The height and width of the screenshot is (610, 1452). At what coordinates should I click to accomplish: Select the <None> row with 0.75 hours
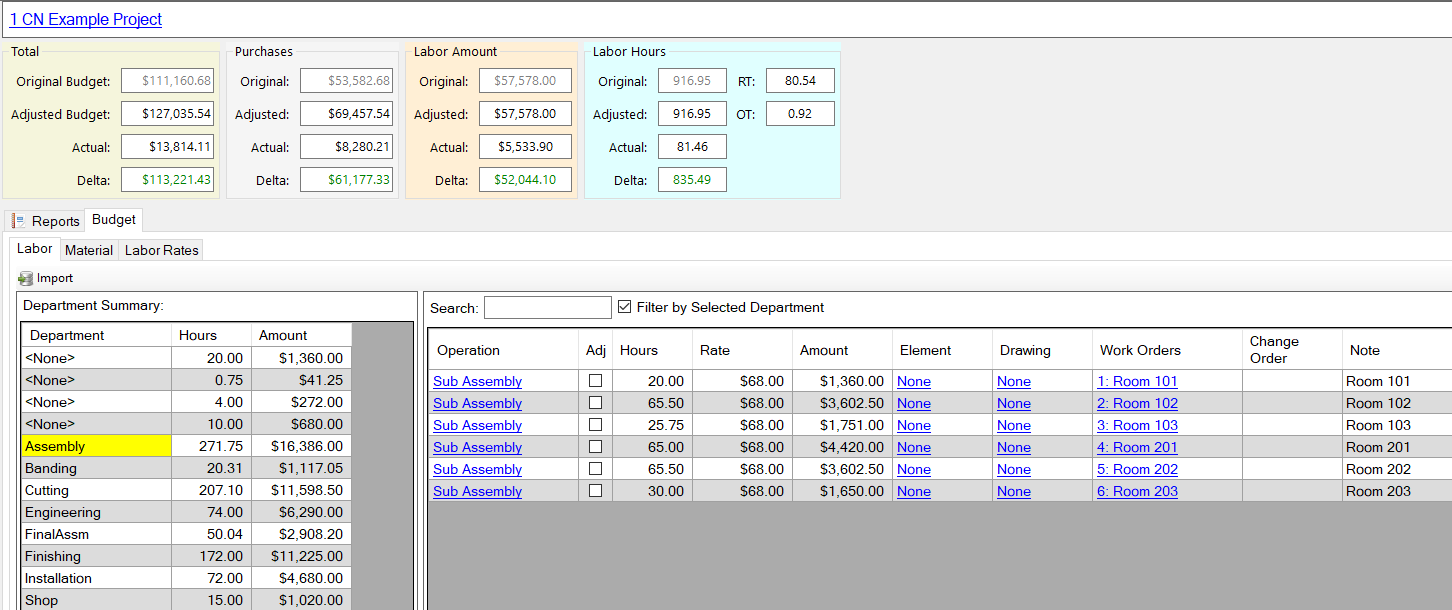[187, 380]
